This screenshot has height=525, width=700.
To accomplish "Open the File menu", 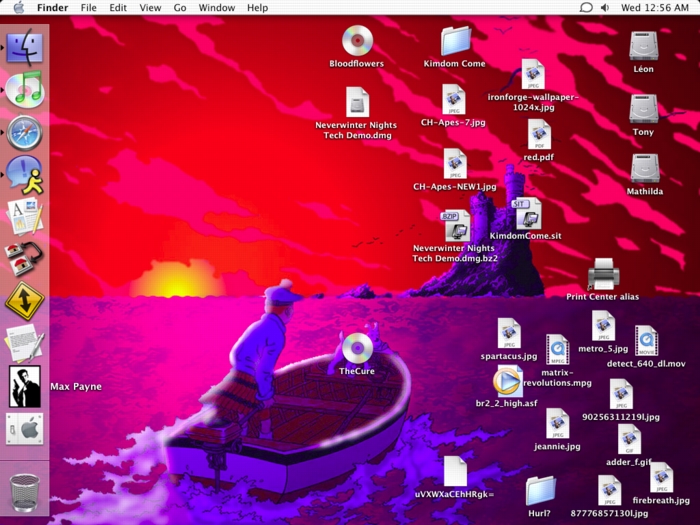I will [88, 8].
